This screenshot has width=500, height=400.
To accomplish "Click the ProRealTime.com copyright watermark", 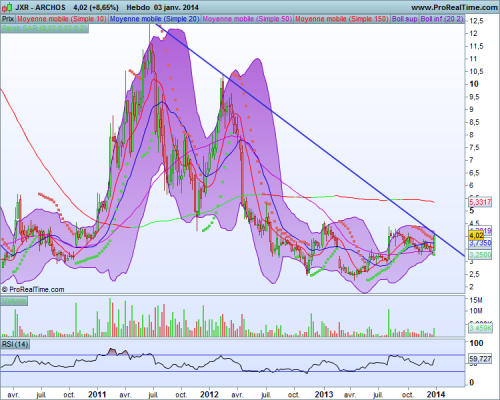I will coord(33,289).
